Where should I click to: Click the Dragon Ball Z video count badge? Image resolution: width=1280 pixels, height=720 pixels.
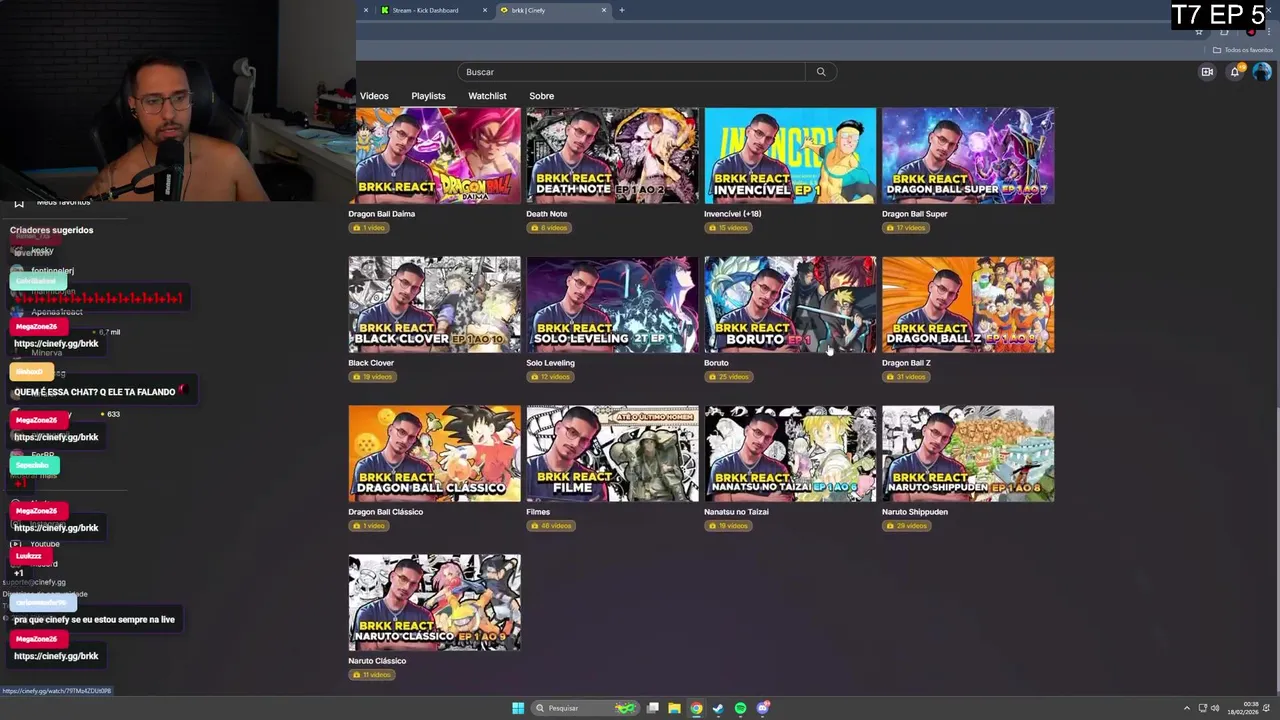(907, 377)
